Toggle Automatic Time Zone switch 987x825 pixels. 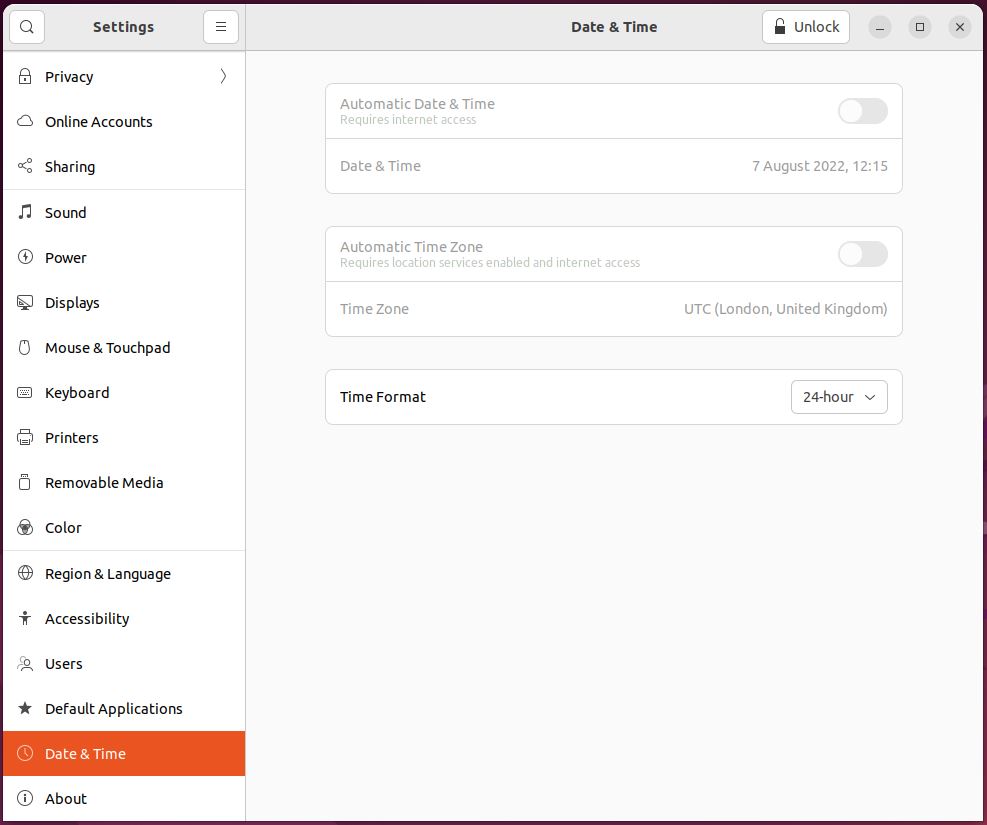(862, 254)
